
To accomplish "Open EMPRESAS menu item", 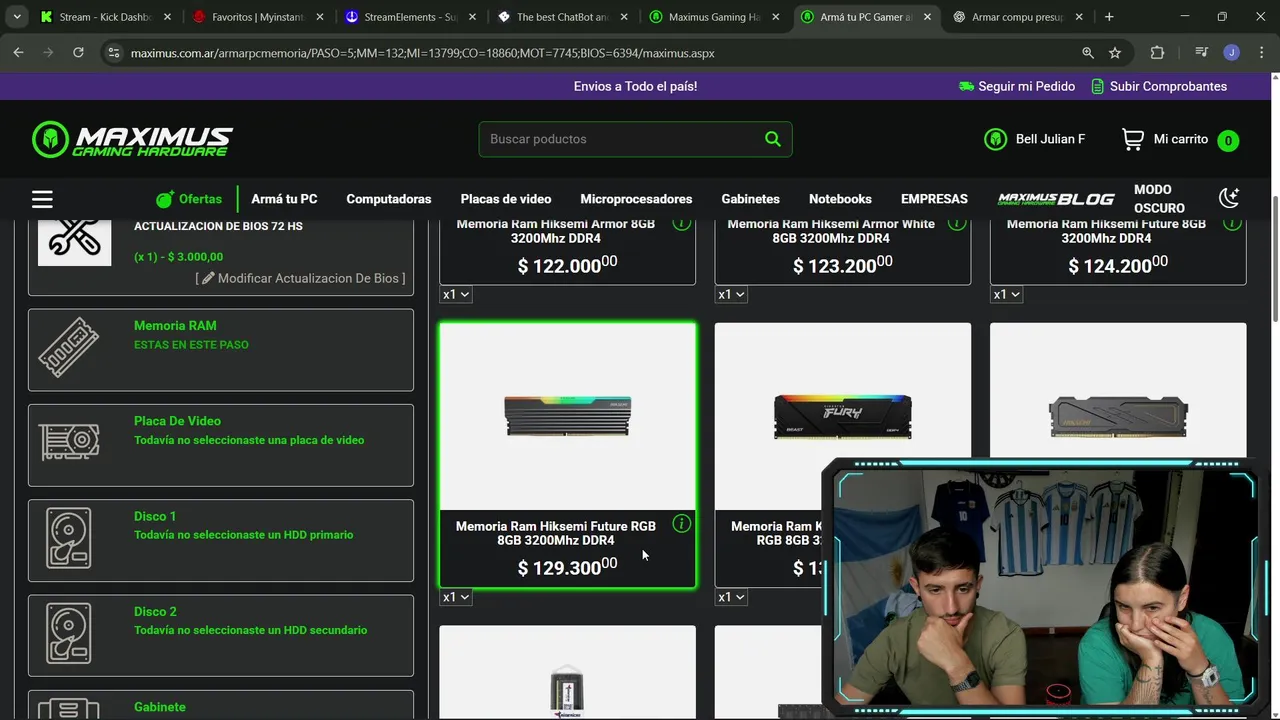I will (x=934, y=199).
